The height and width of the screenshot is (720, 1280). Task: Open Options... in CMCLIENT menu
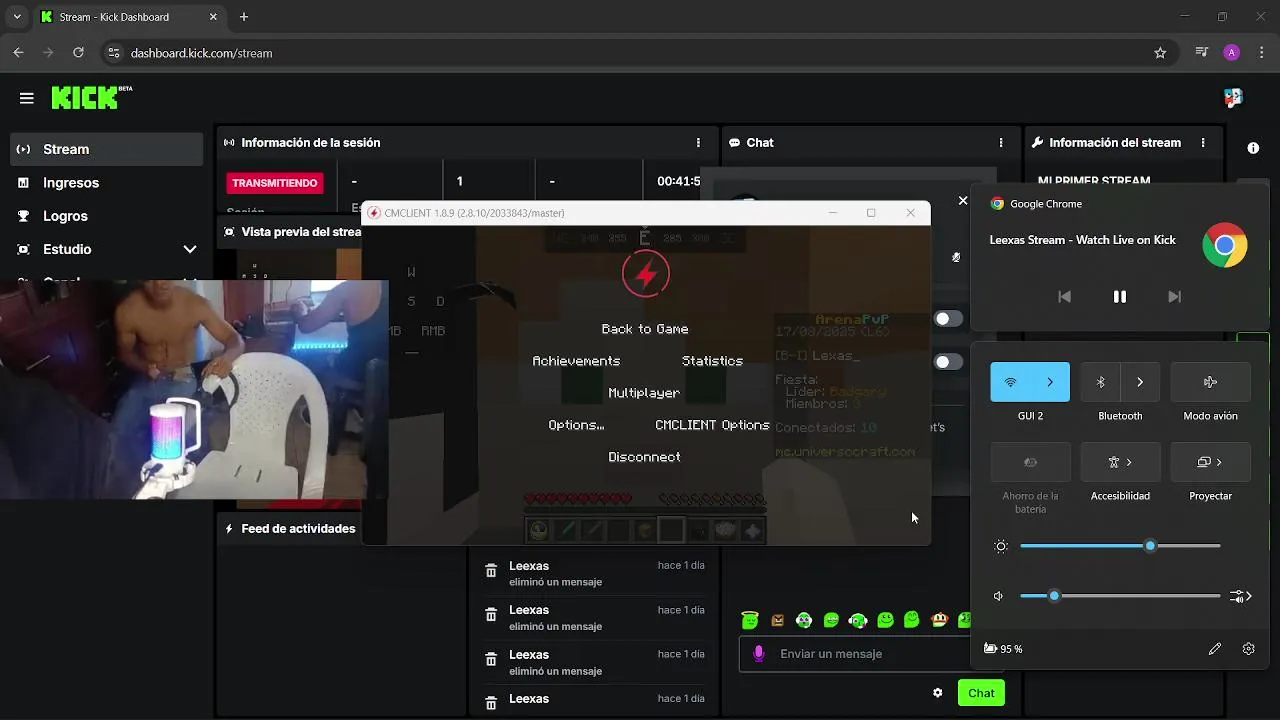pyautogui.click(x=576, y=425)
